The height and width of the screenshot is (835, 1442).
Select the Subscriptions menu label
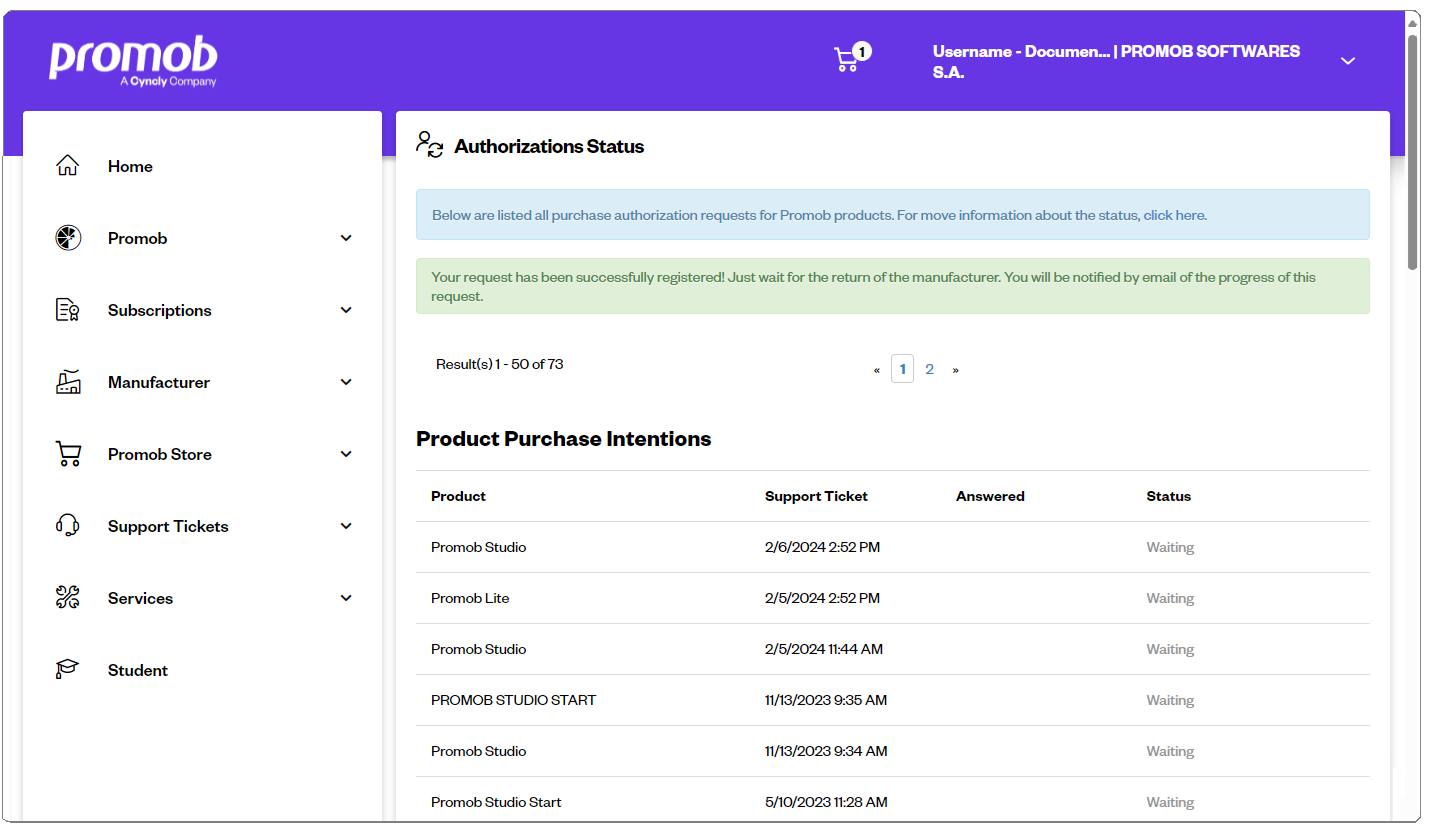point(160,310)
